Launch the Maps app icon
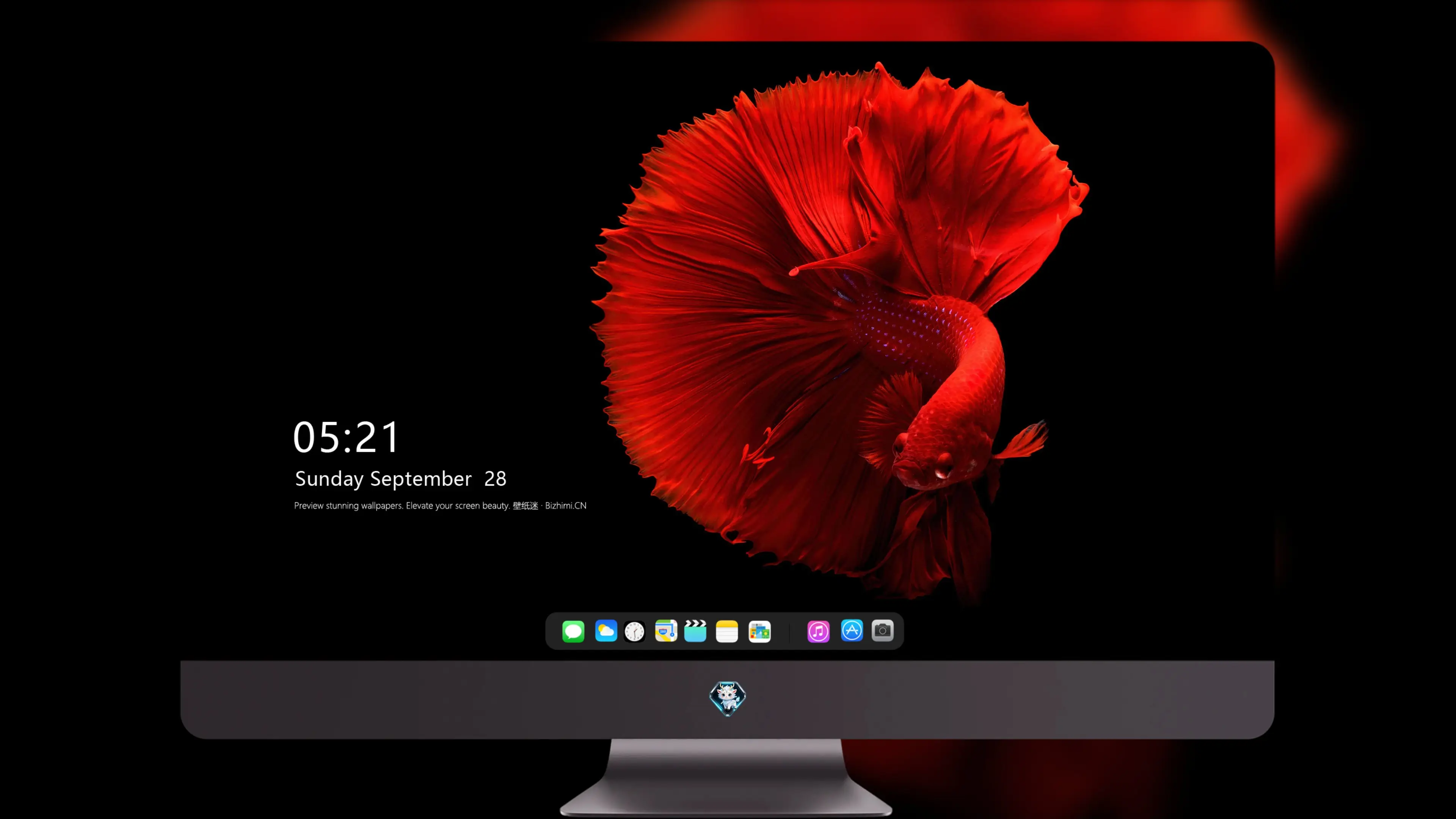The height and width of the screenshot is (819, 1456). pos(666,631)
